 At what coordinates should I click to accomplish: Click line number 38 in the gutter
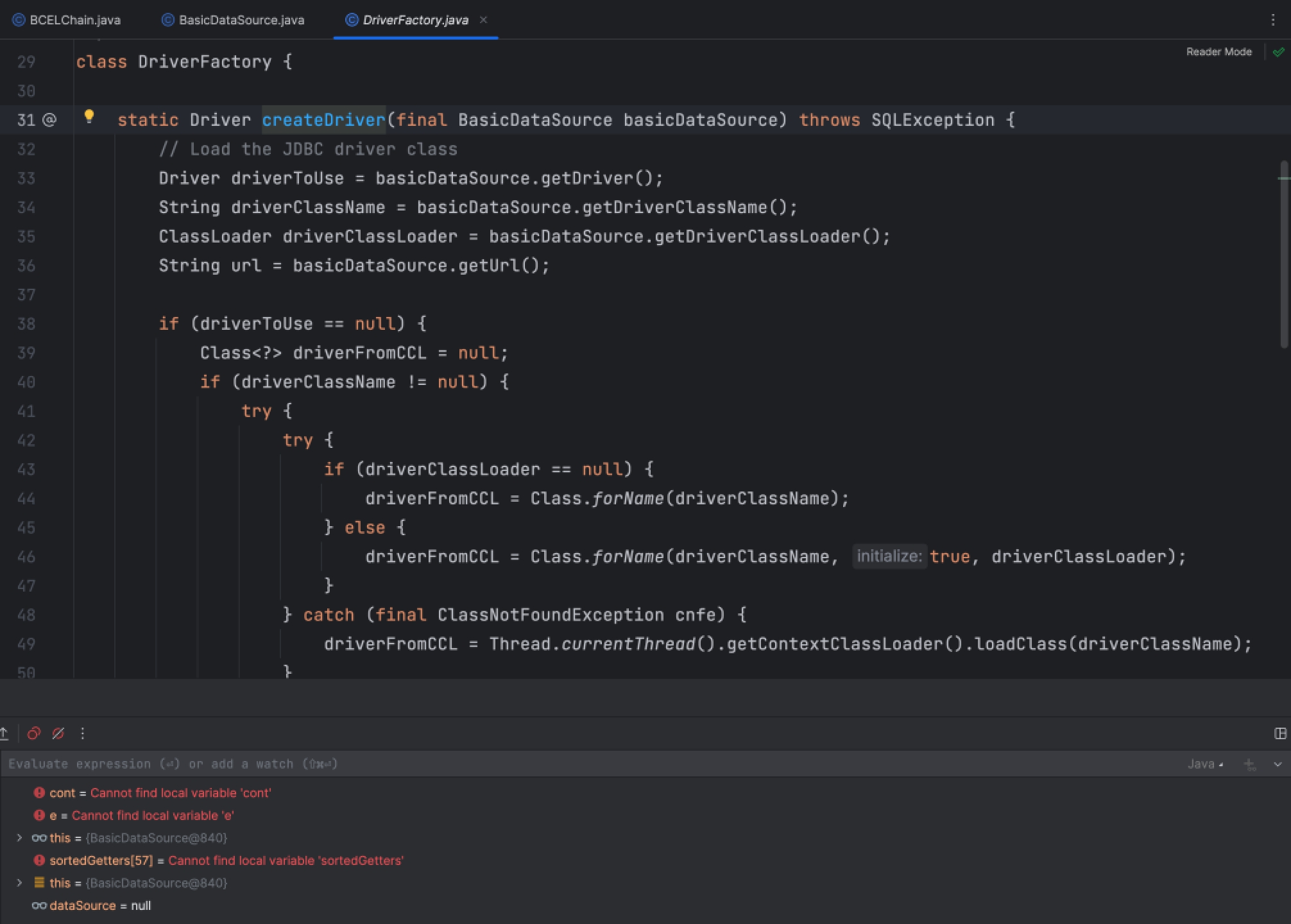pyautogui.click(x=26, y=324)
